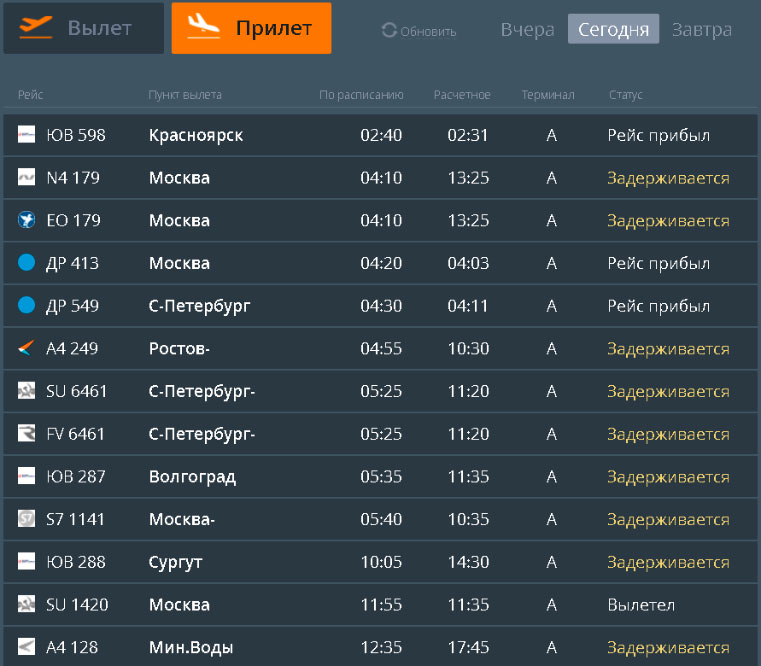The image size is (761, 666).
Task: Click blue circle icon for ДР 413
Action: pyautogui.click(x=27, y=263)
